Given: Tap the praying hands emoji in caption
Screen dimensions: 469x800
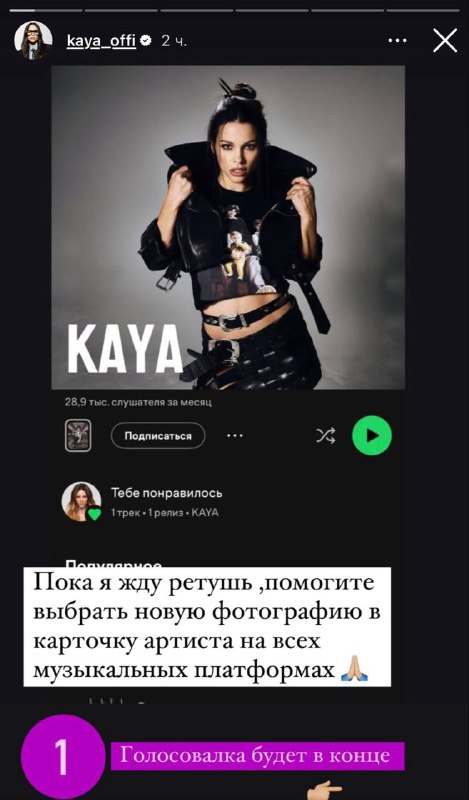Looking at the screenshot, I should (x=354, y=669).
